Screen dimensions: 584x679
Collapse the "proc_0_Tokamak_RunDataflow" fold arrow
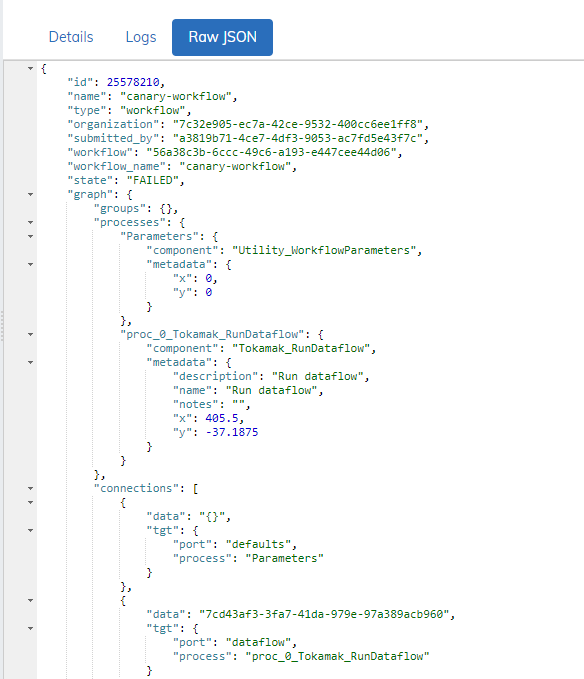click(30, 334)
